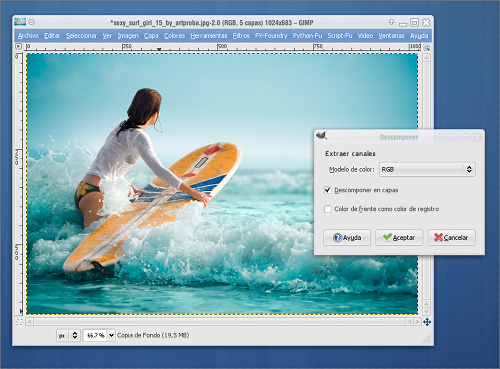Image resolution: width=500 pixels, height=369 pixels.
Task: Open the image menu triangle button beside the ruler
Action: [x=19, y=46]
